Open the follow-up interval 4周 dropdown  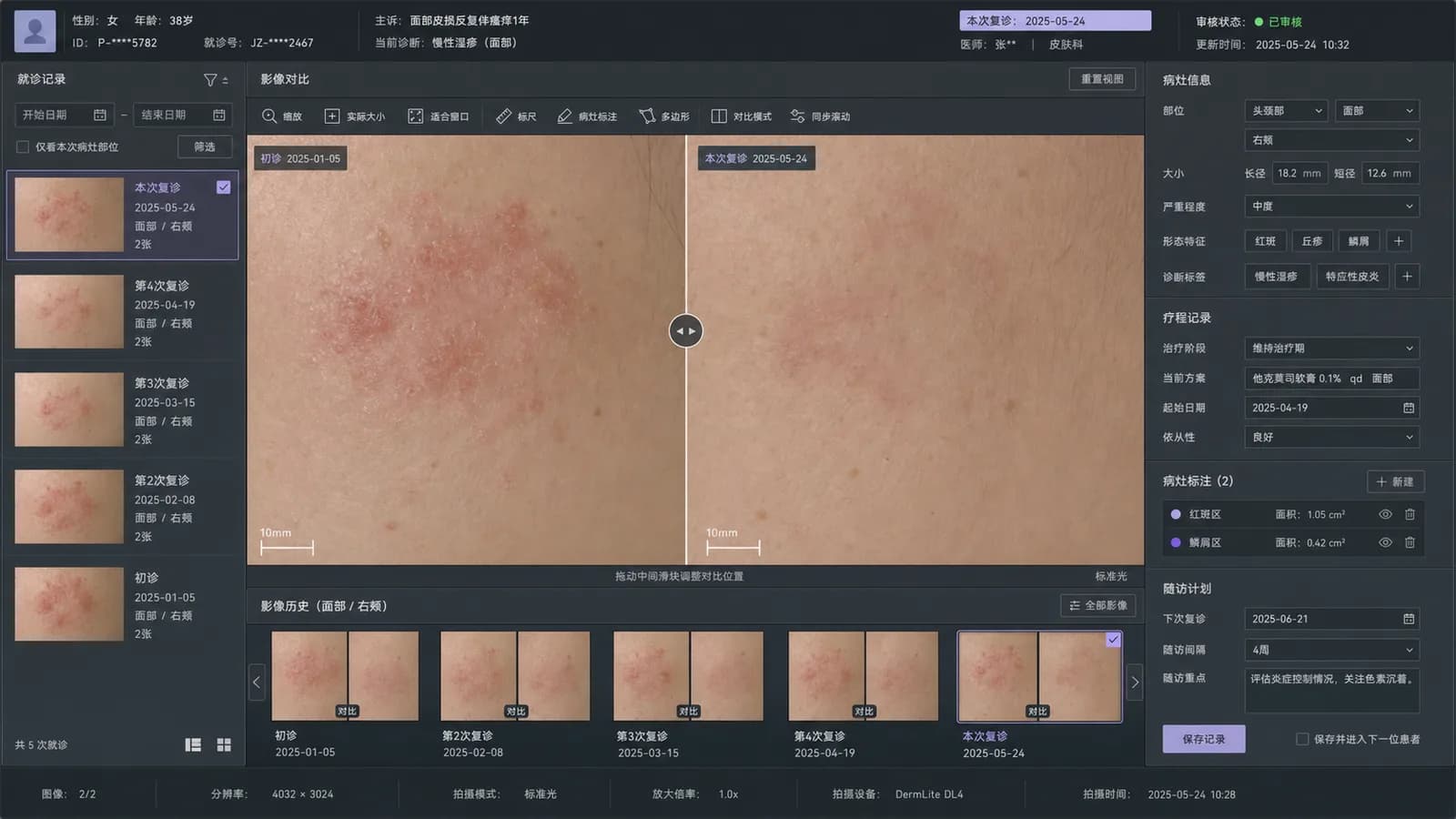(x=1332, y=650)
